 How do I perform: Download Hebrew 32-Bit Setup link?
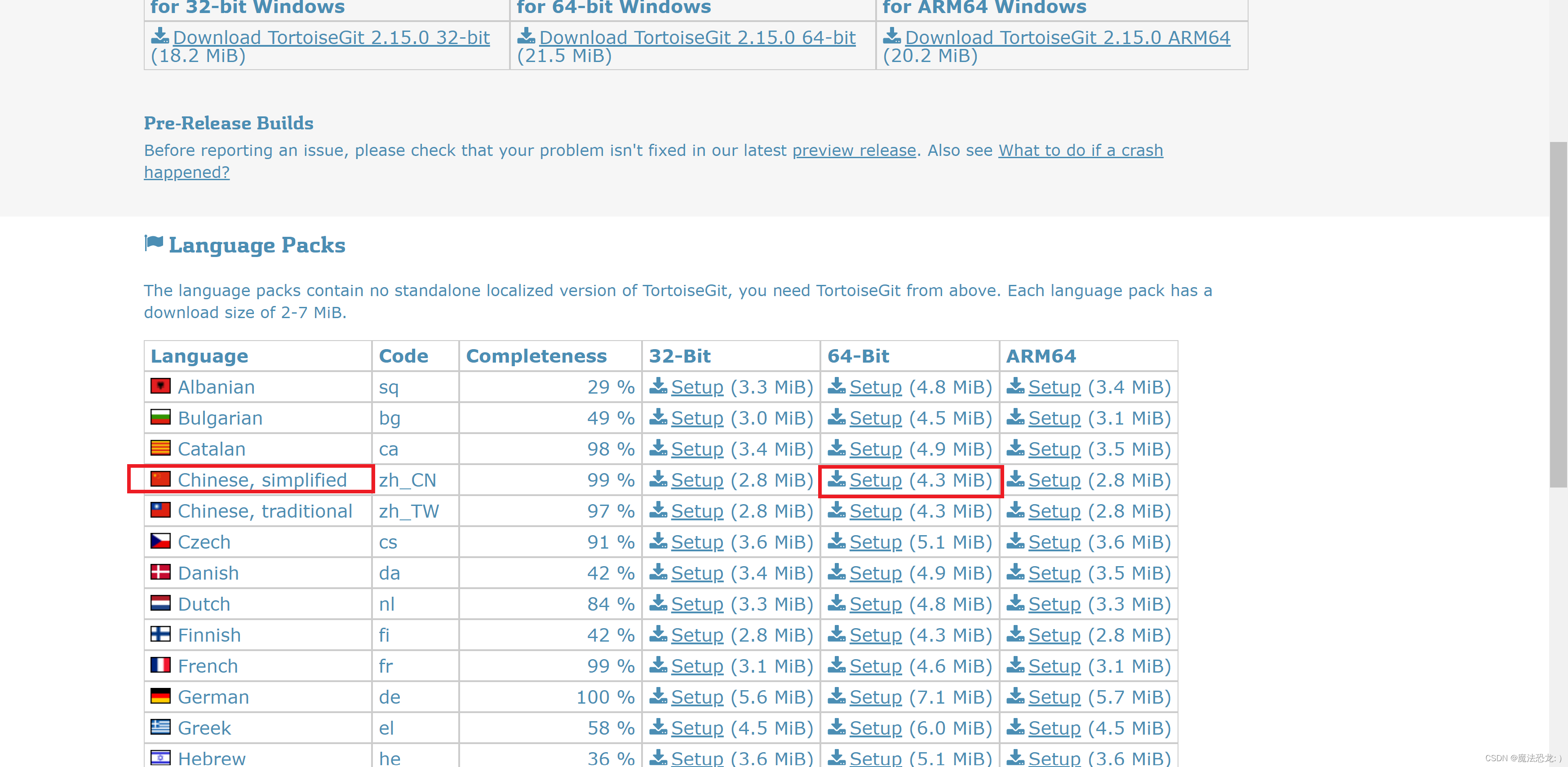click(697, 758)
